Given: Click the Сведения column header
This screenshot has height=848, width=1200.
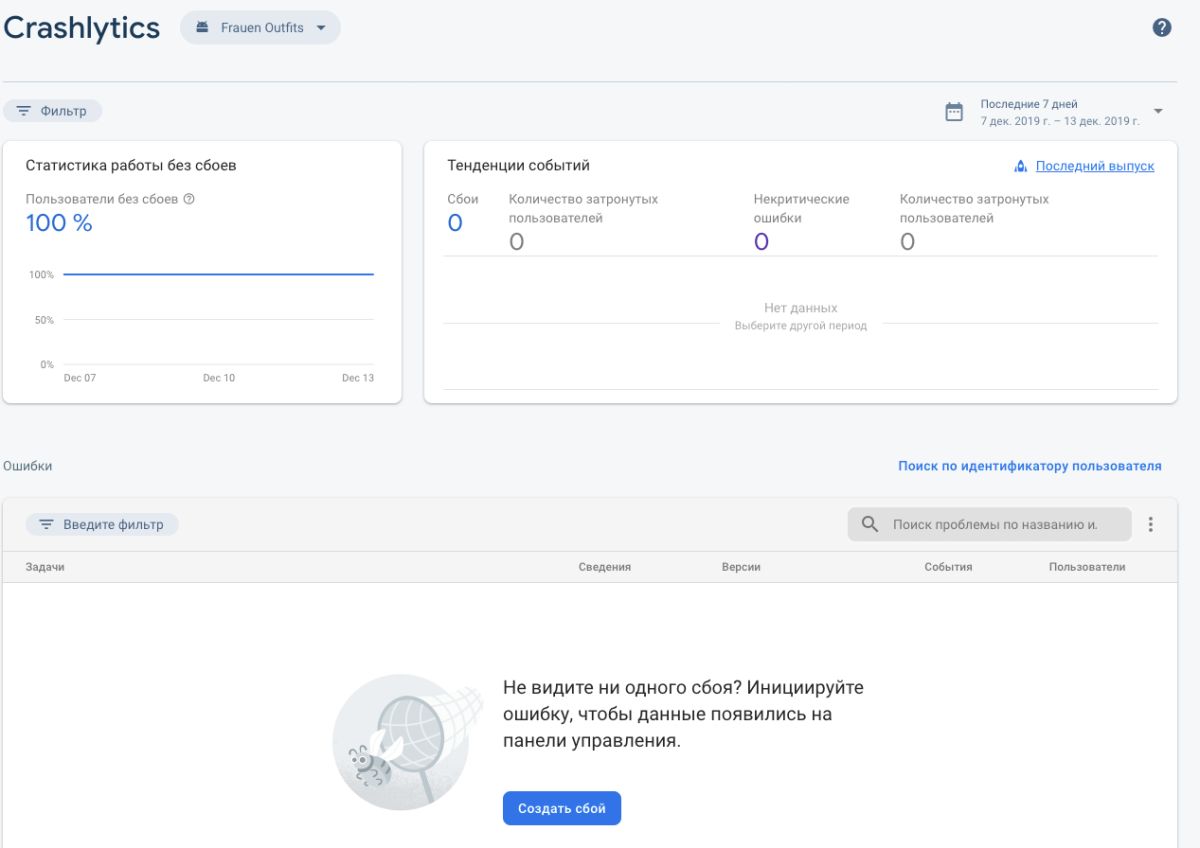Looking at the screenshot, I should click(605, 567).
